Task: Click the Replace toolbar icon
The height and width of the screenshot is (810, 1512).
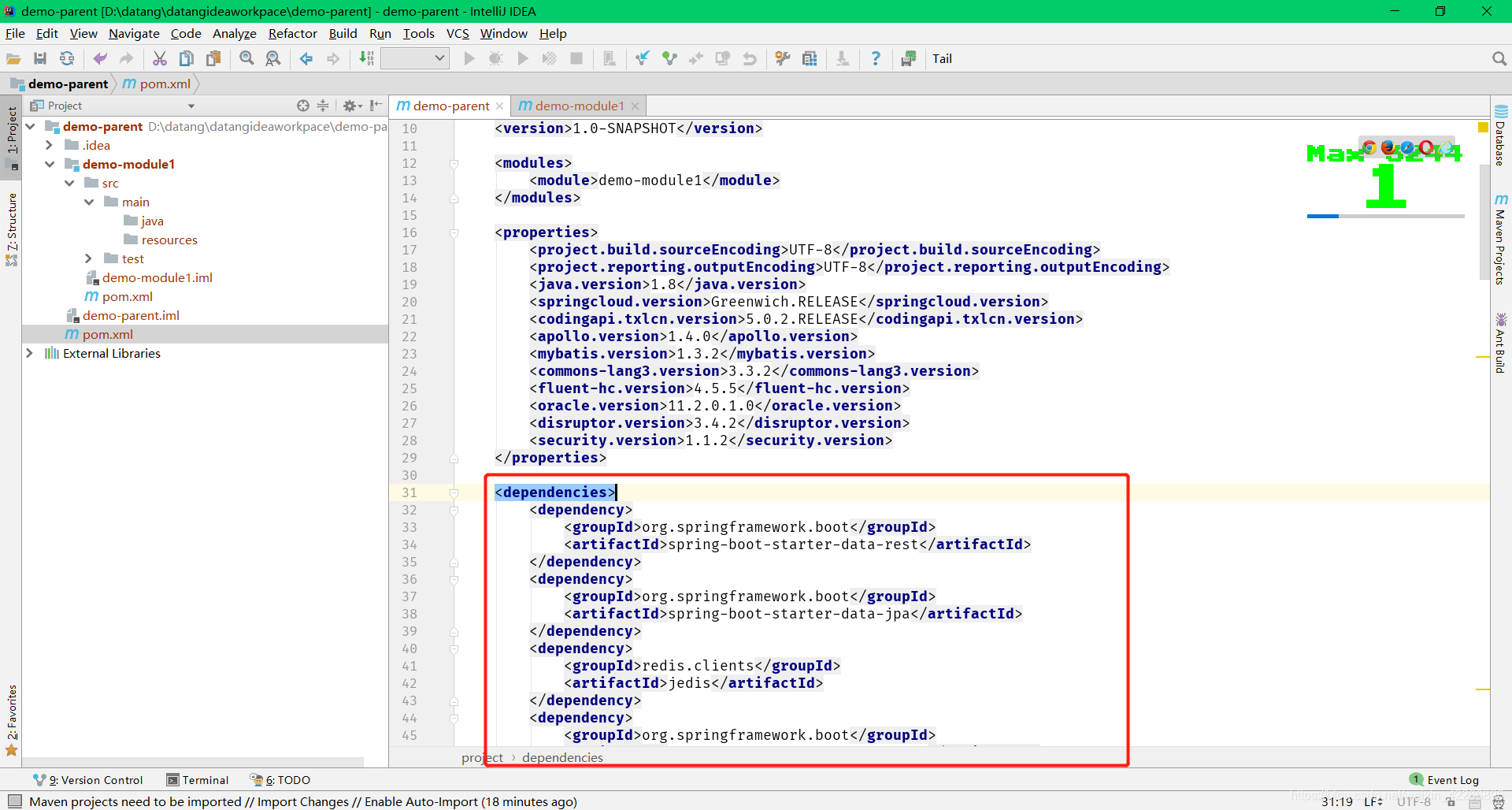Action: click(x=273, y=58)
